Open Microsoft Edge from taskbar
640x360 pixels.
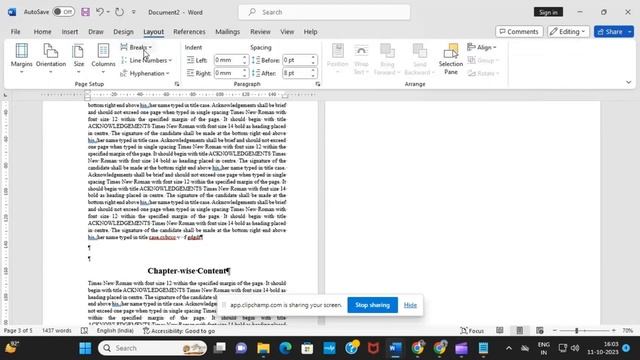point(285,348)
